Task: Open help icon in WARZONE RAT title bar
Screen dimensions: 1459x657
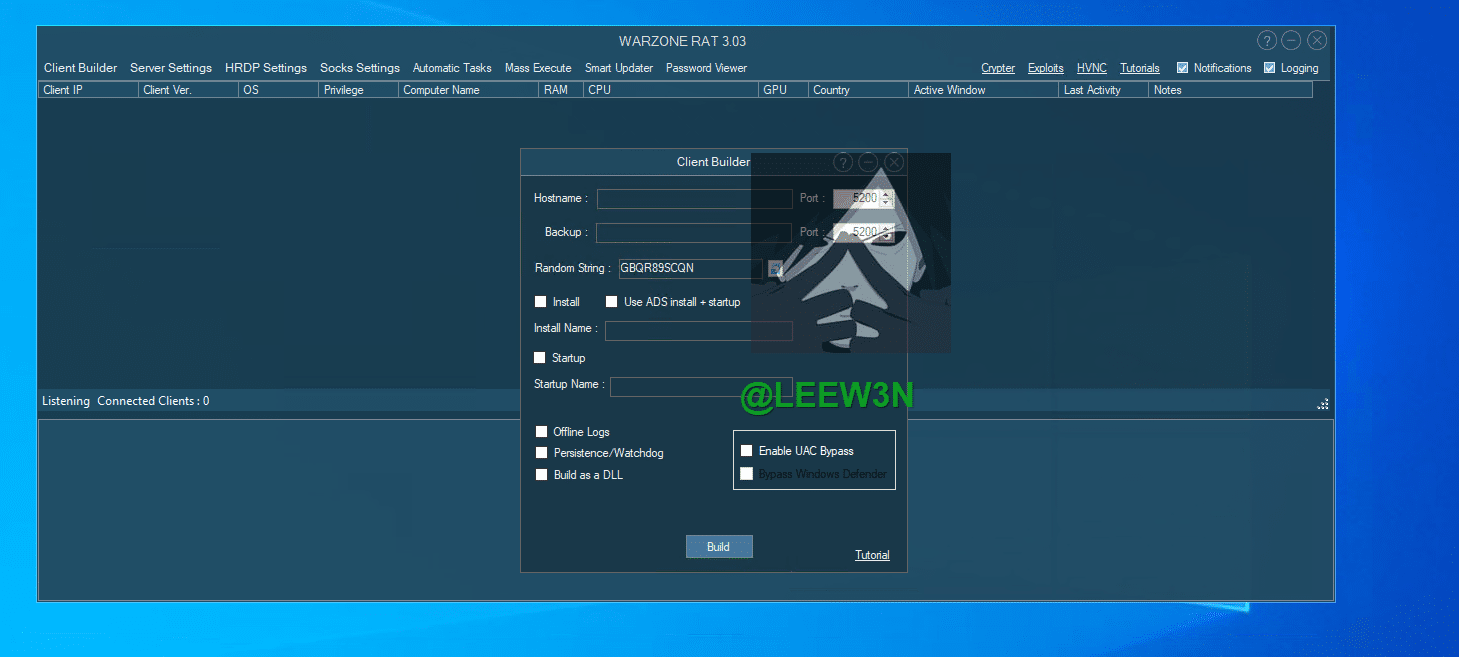Action: [x=1266, y=41]
